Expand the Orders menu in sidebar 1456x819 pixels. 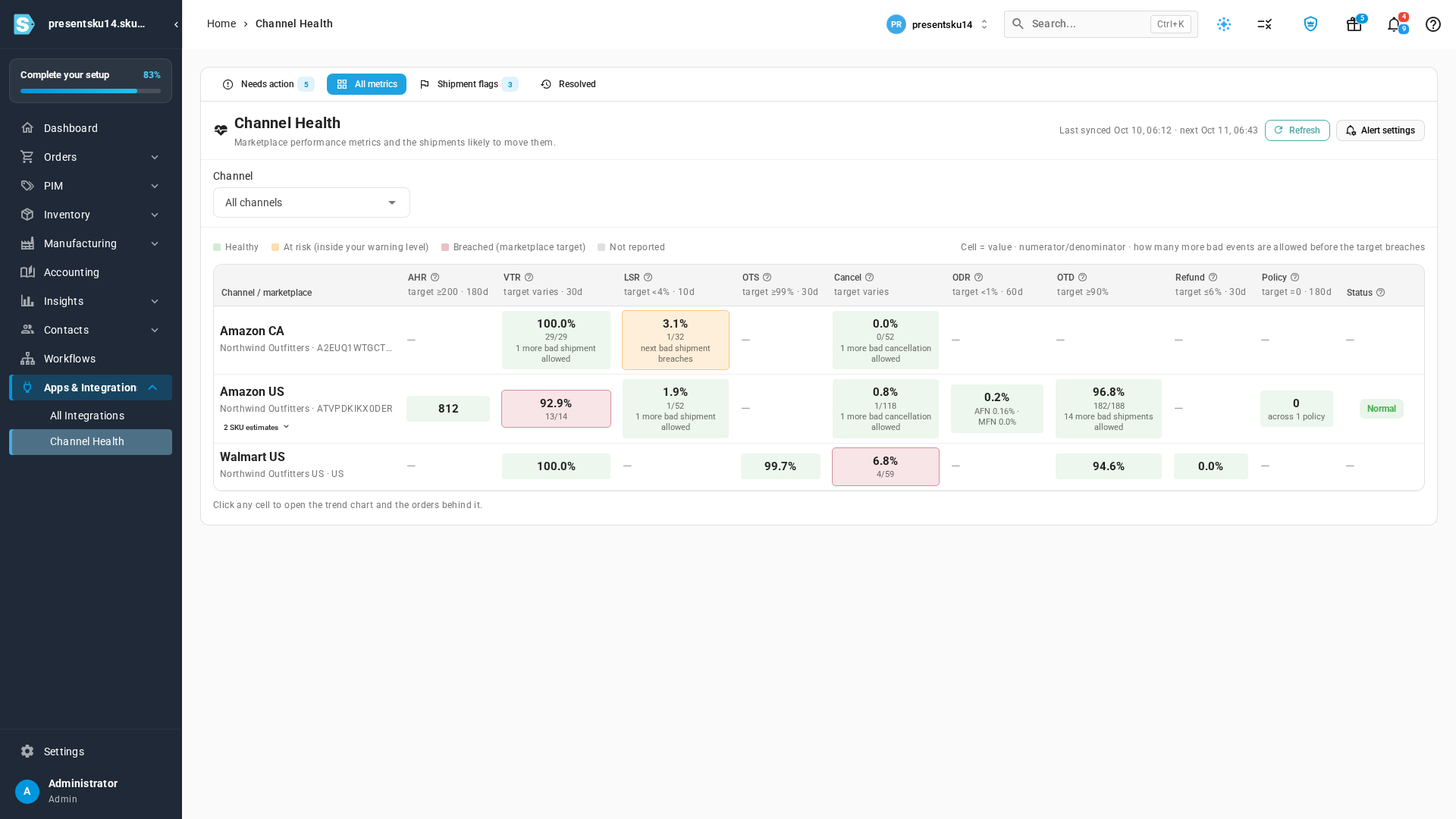pos(91,157)
